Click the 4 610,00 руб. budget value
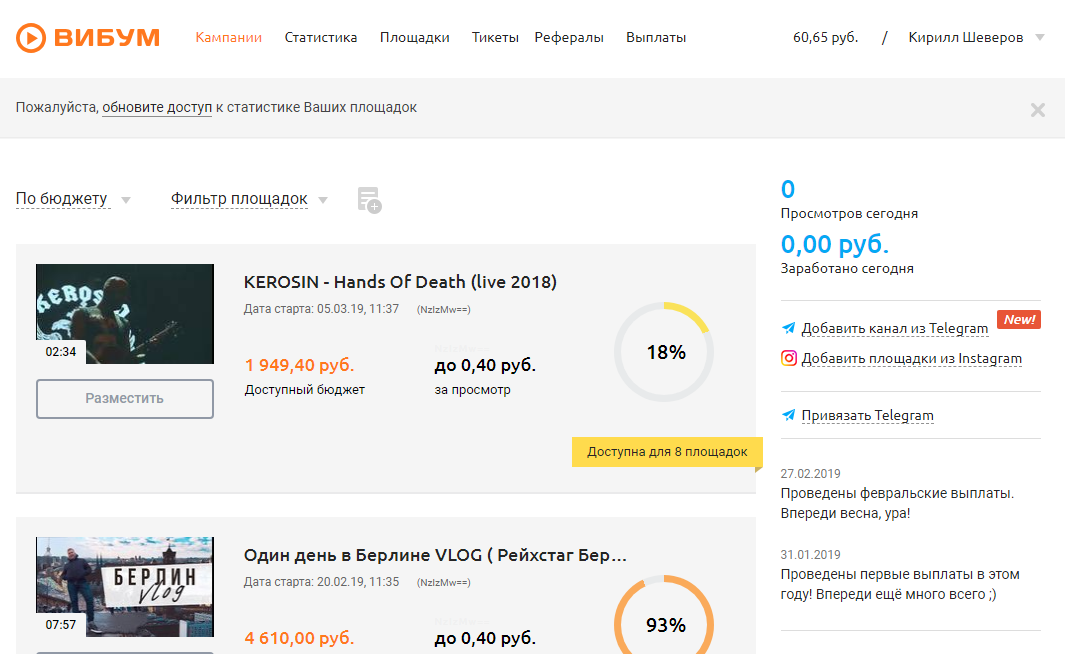This screenshot has width=1065, height=654. (x=300, y=638)
